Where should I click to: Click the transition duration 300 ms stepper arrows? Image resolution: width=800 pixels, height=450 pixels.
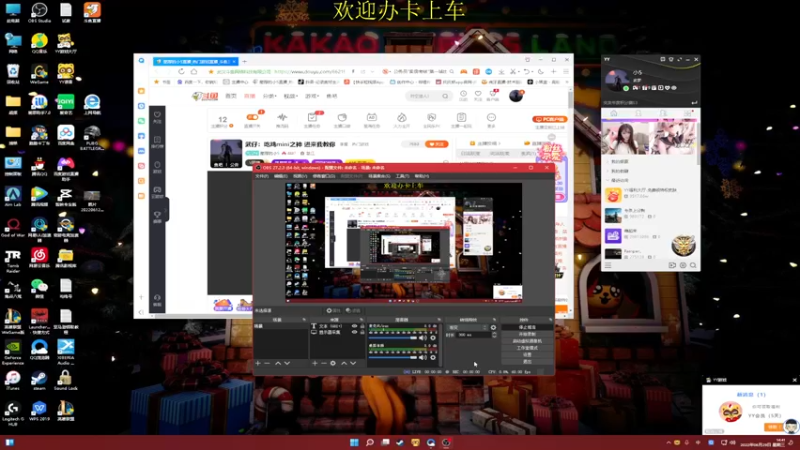pyautogui.click(x=494, y=335)
